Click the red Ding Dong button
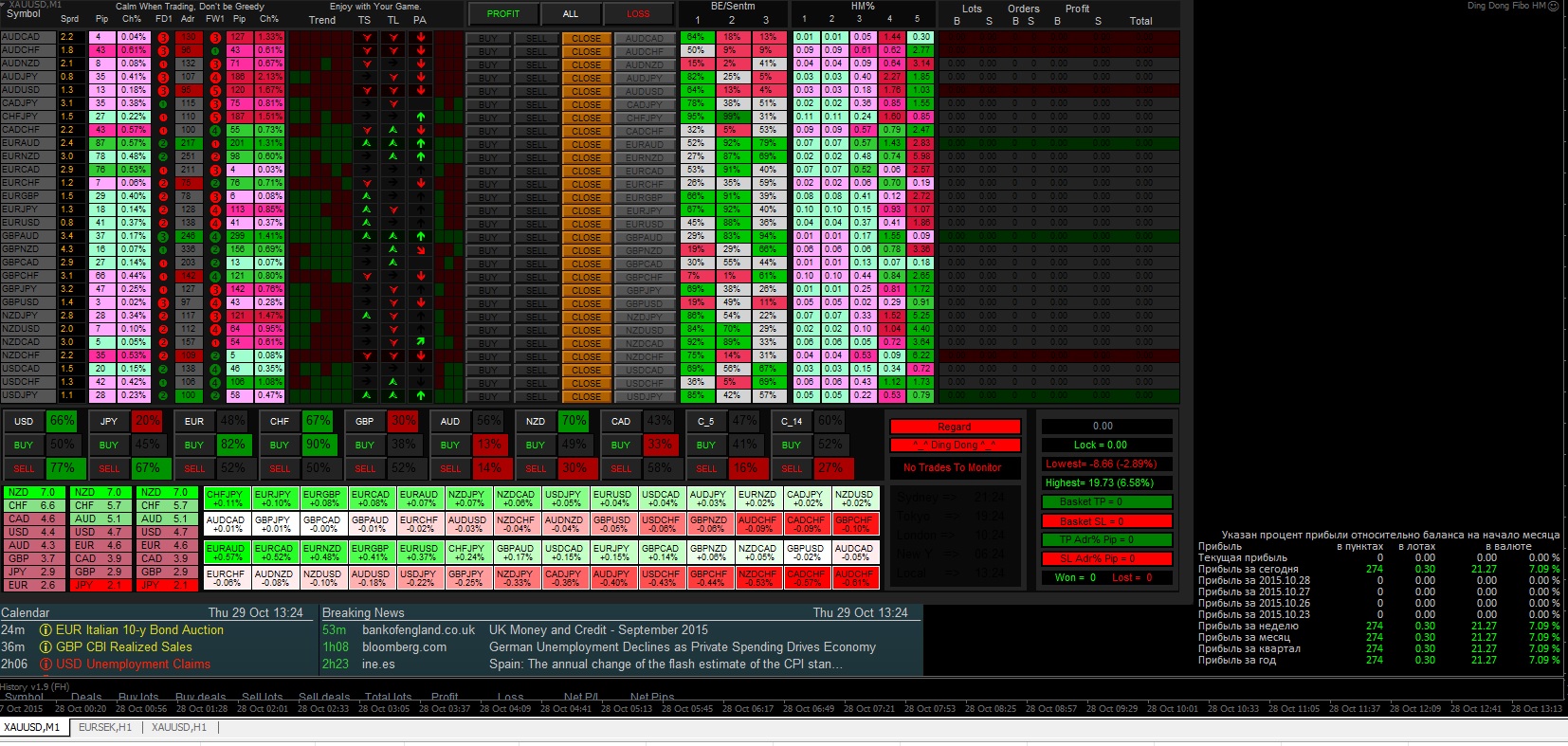This screenshot has height=746, width=1568. coord(955,446)
